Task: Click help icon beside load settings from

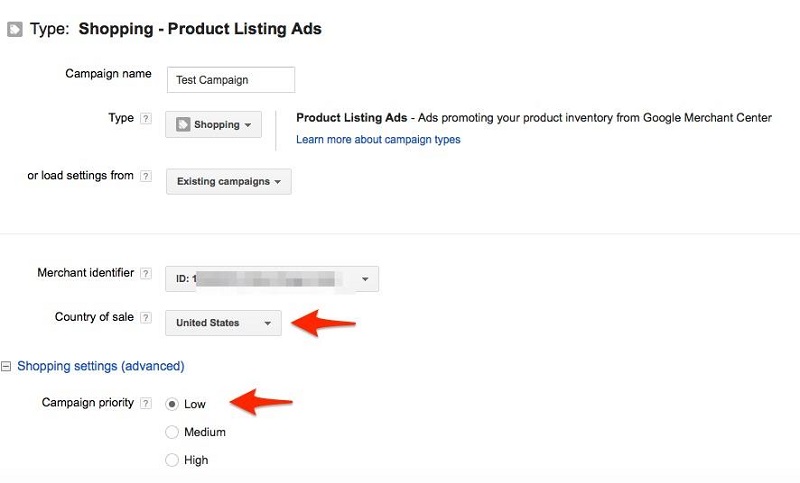Action: click(x=146, y=177)
